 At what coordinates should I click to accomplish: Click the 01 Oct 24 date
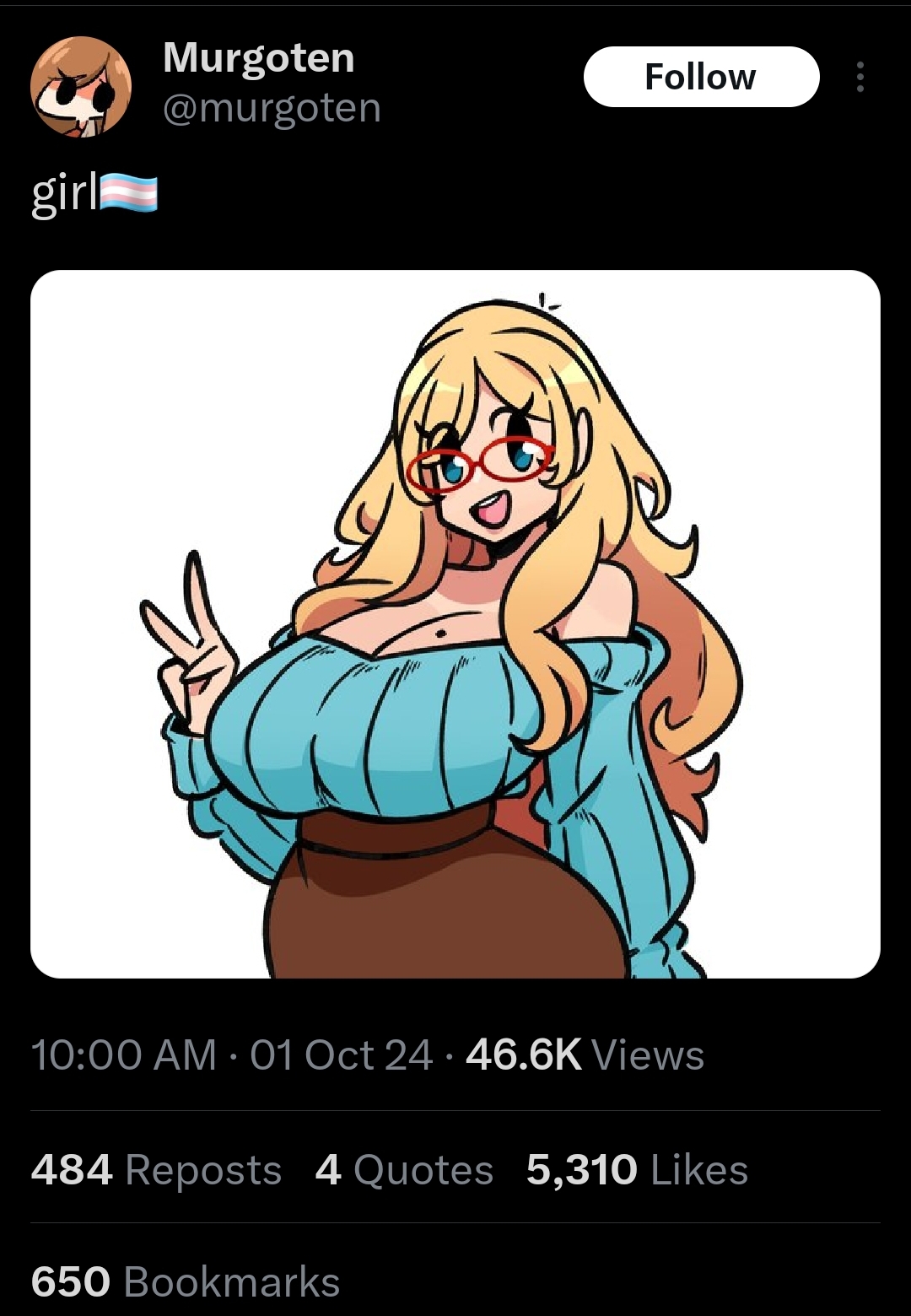coord(341,1055)
